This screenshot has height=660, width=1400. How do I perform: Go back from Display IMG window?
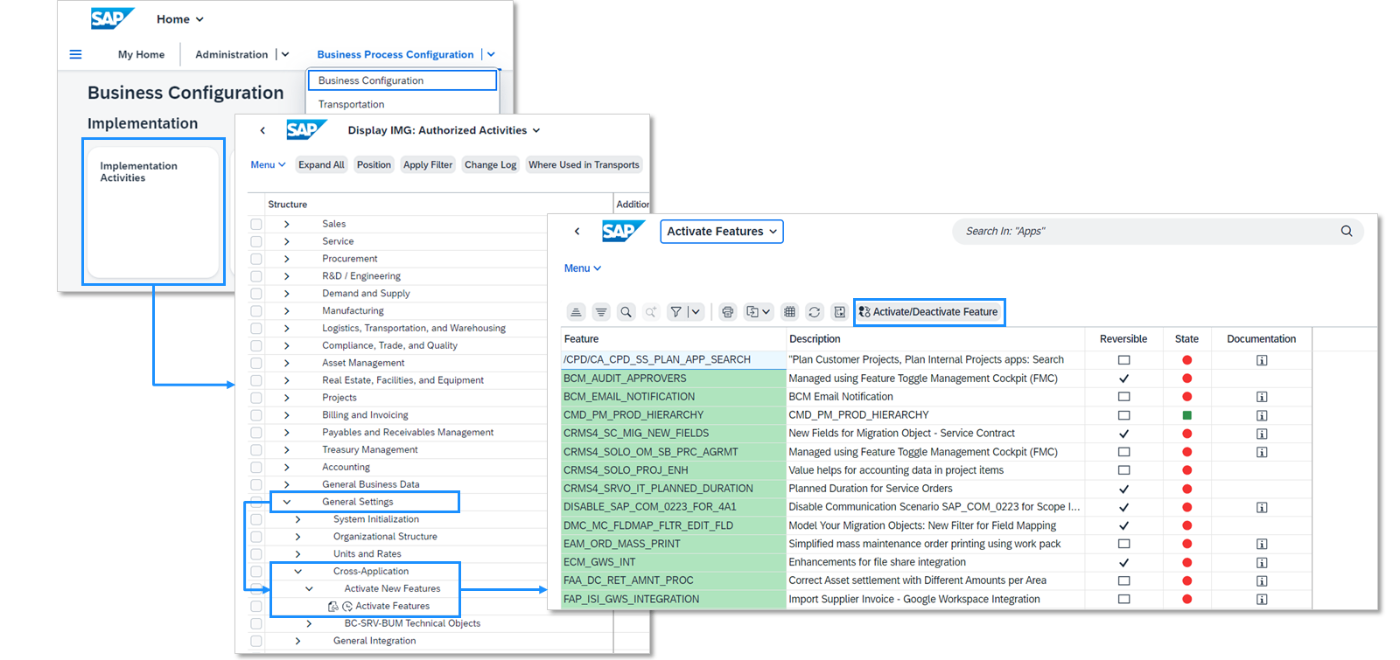(x=263, y=130)
